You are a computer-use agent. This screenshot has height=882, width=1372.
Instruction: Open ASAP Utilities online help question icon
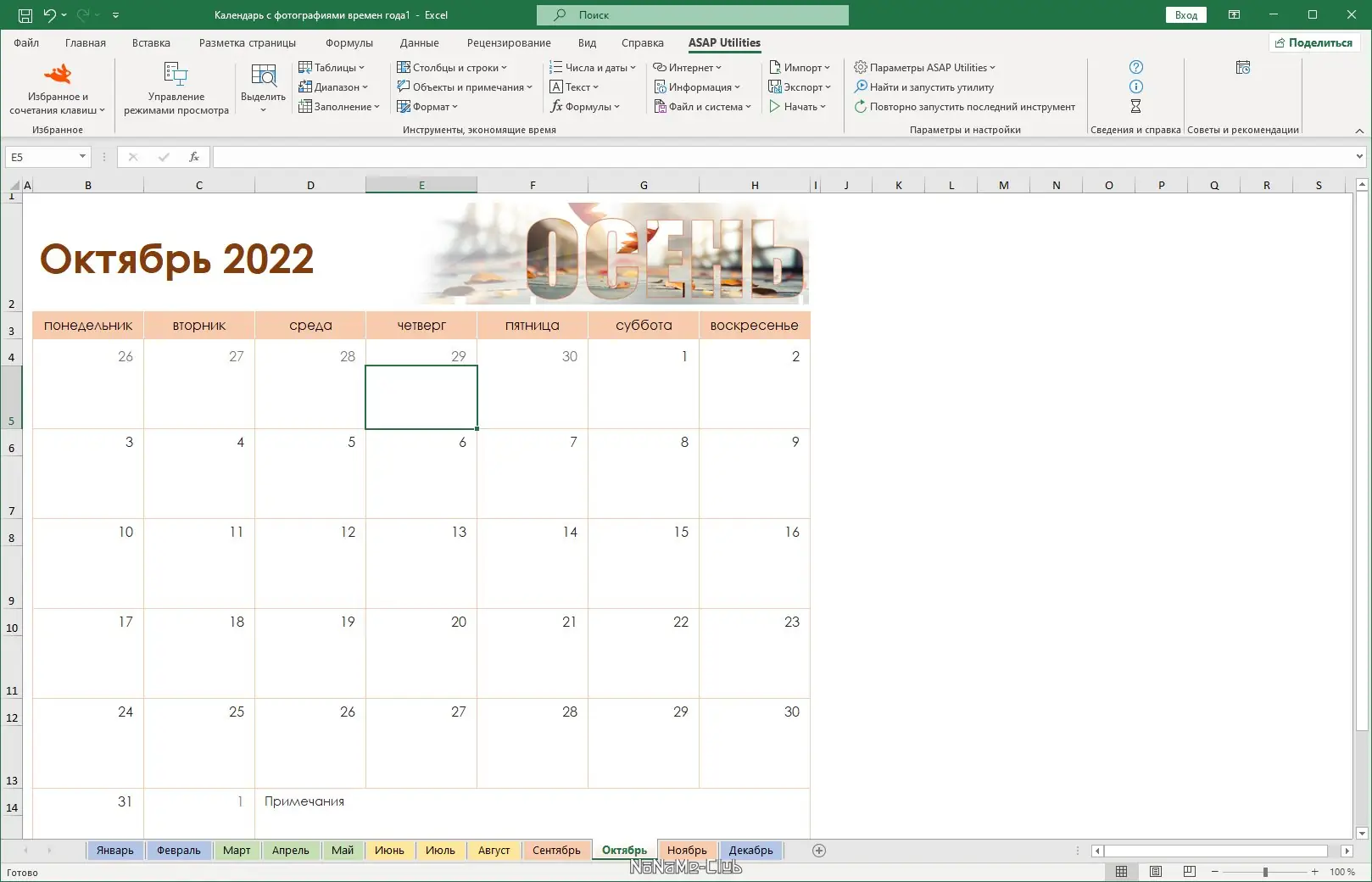[x=1136, y=67]
